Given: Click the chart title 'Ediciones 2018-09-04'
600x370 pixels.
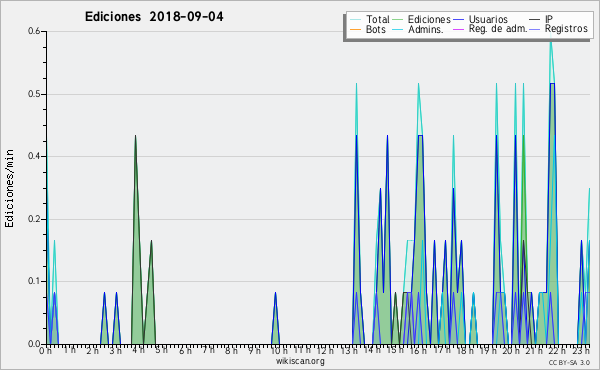Looking at the screenshot, I should (x=154, y=17).
